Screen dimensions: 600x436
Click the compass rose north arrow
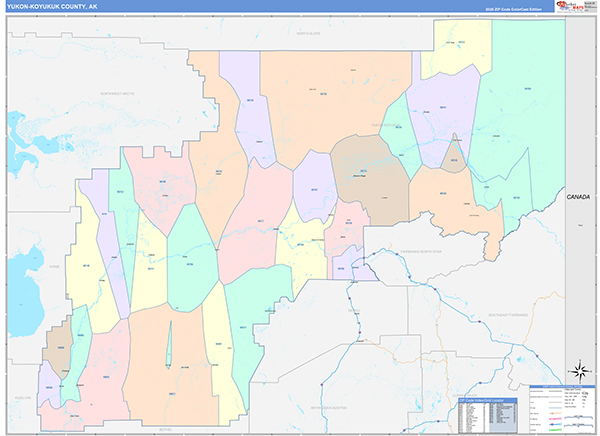pos(580,371)
